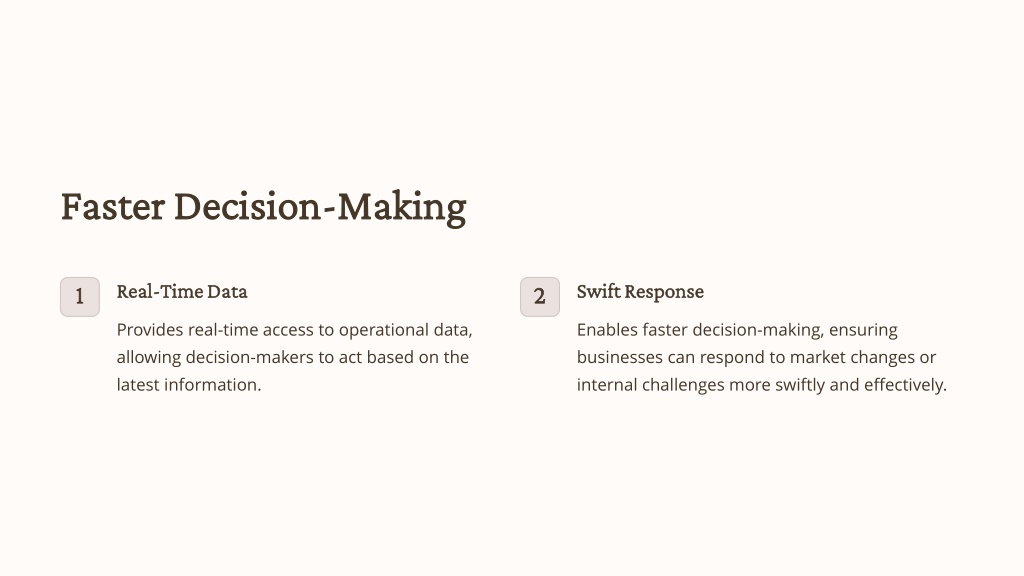Image resolution: width=1024 pixels, height=576 pixels.
Task: Click the word Response in second heading
Action: click(664, 293)
